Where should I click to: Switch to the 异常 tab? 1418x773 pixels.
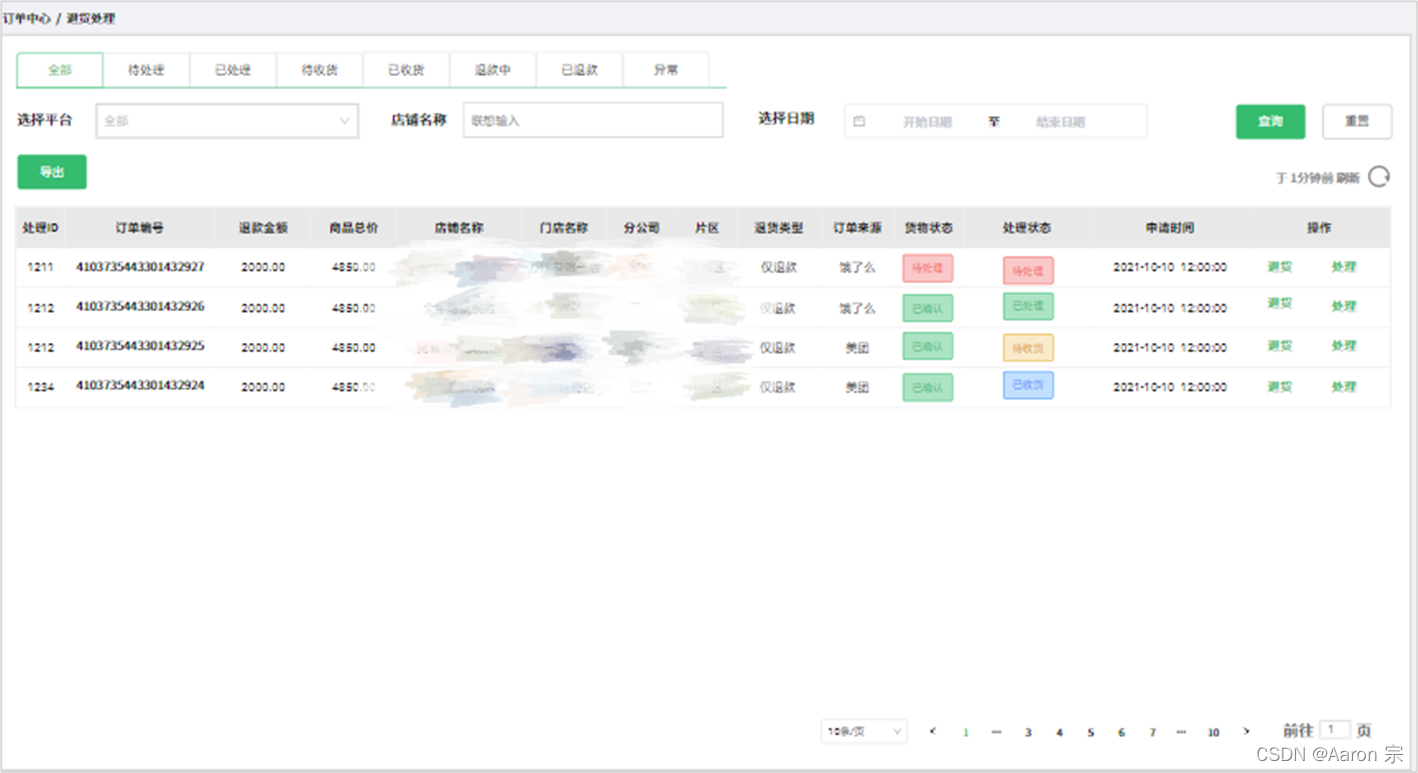click(x=666, y=70)
